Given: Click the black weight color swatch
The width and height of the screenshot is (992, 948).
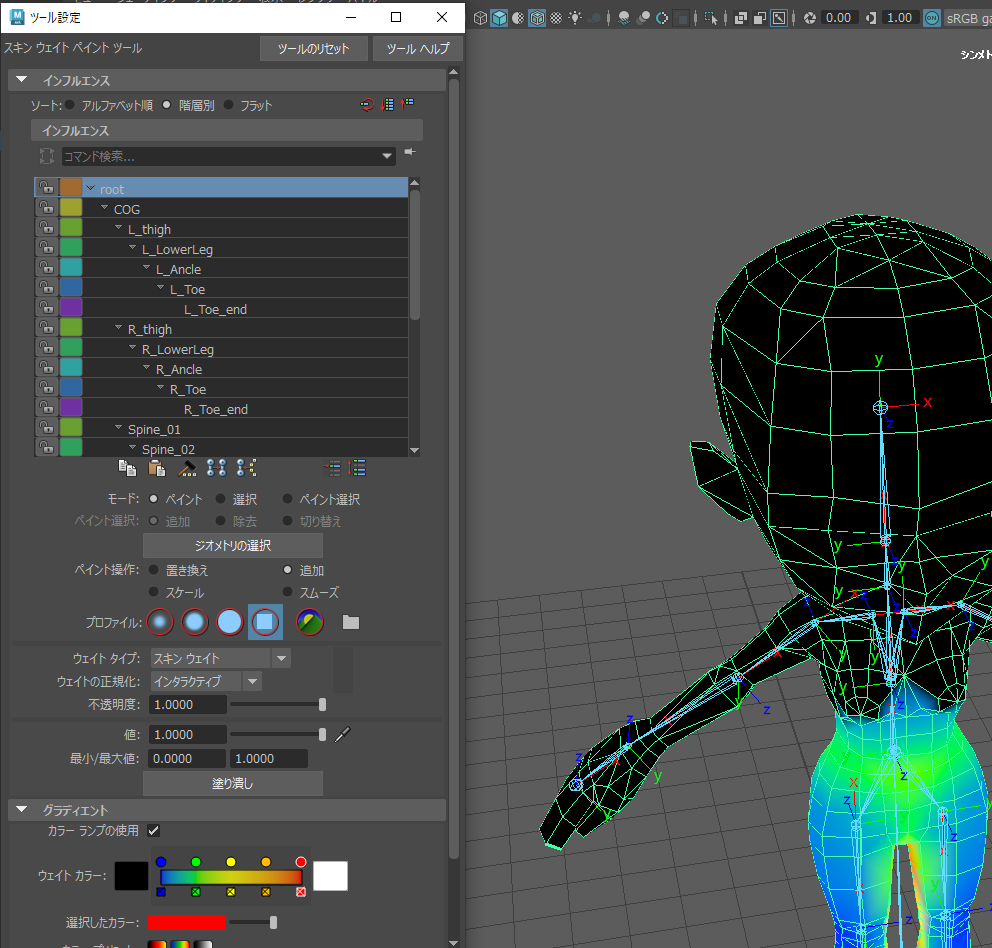Looking at the screenshot, I should tap(131, 876).
